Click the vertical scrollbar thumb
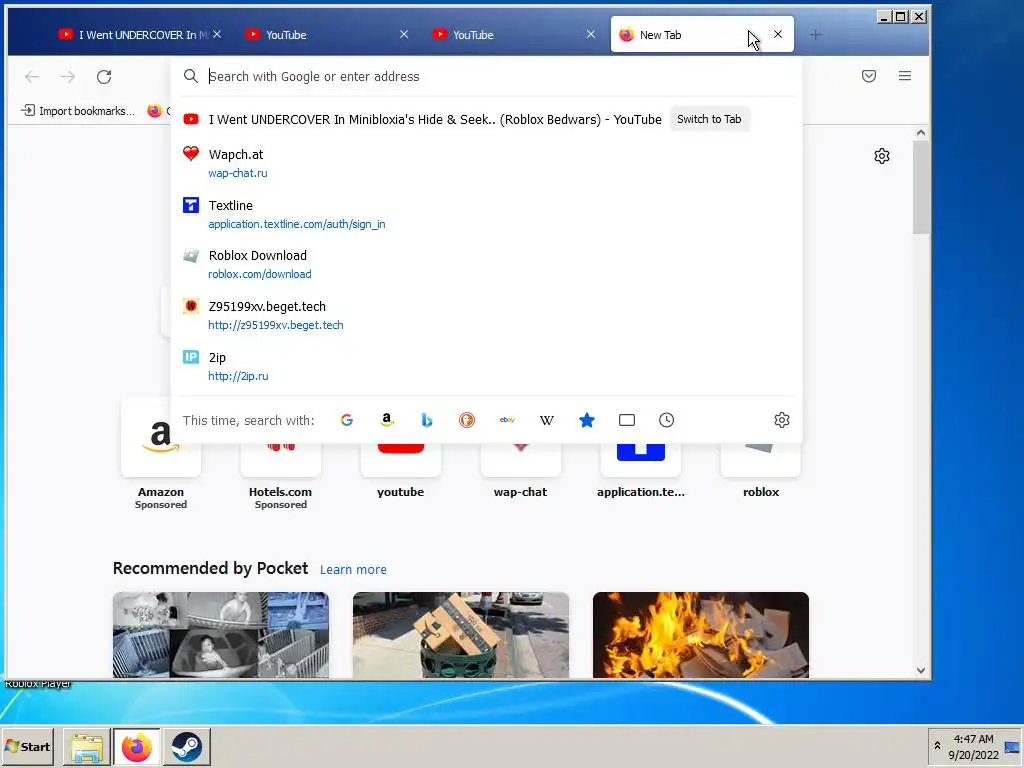Image resolution: width=1024 pixels, height=768 pixels. pos(921,187)
